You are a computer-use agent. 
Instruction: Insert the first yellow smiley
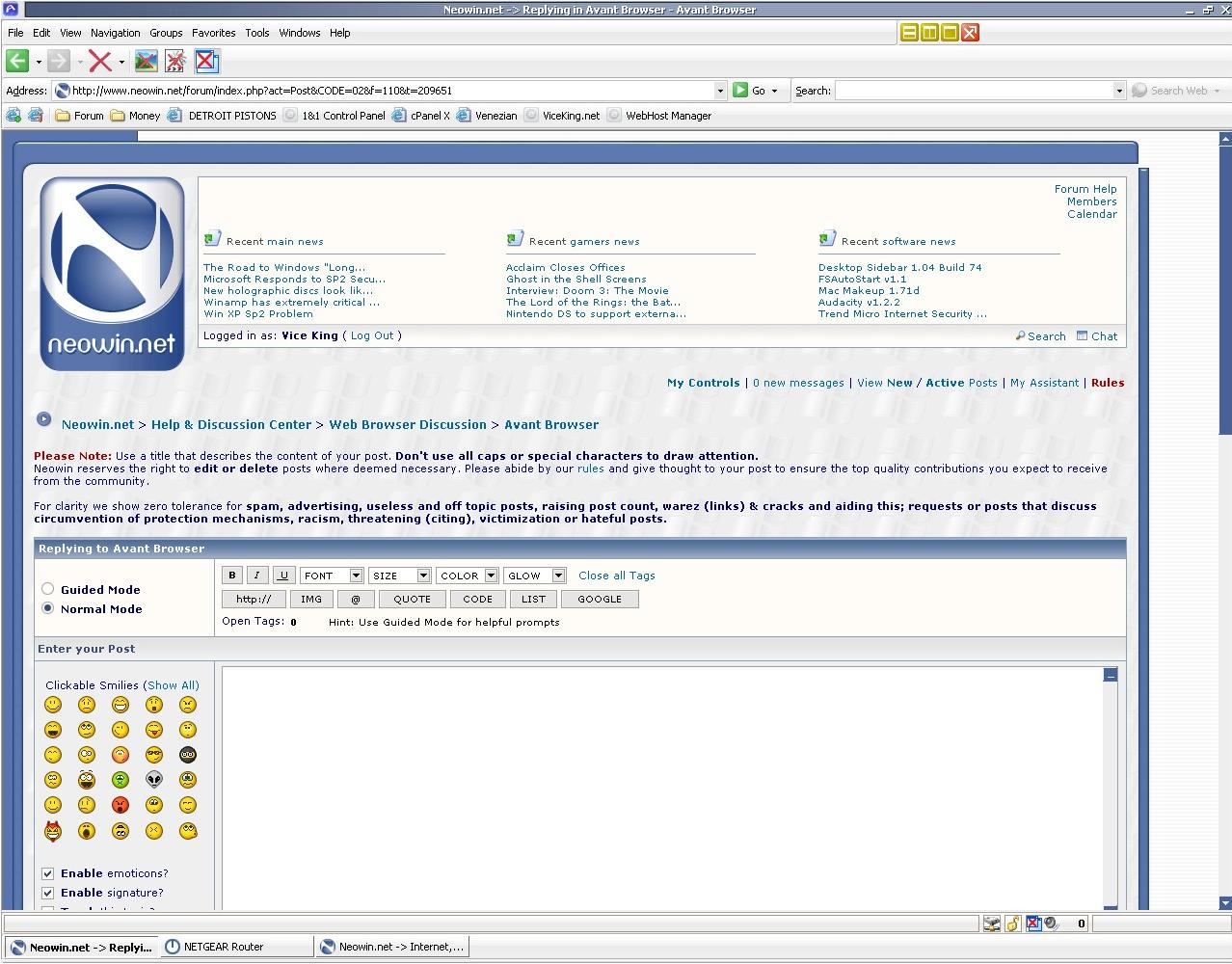[x=53, y=706]
